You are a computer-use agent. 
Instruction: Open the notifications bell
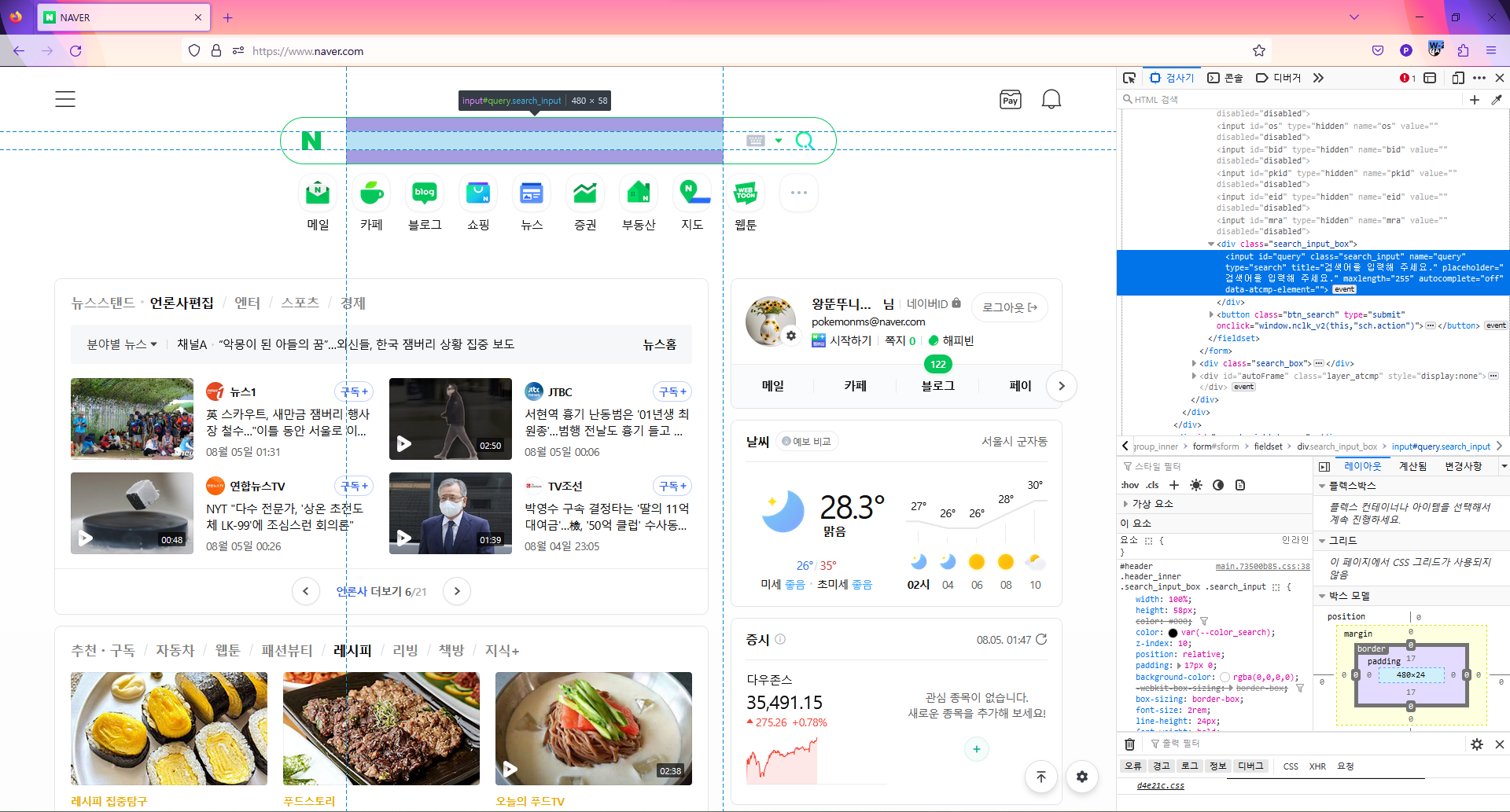point(1051,100)
